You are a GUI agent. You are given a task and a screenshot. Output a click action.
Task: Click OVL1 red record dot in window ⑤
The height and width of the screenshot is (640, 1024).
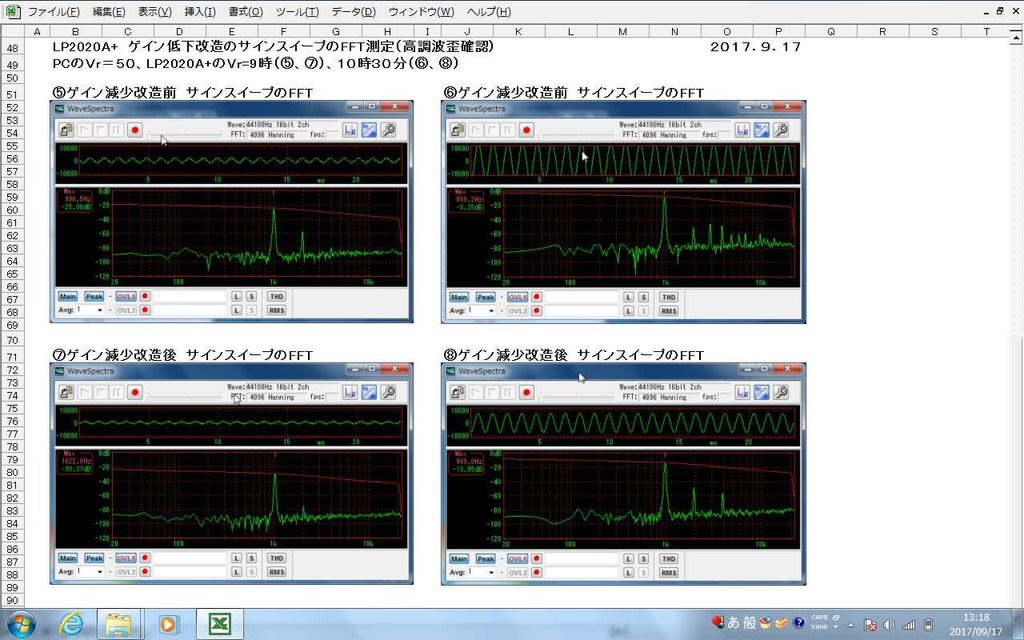click(145, 296)
